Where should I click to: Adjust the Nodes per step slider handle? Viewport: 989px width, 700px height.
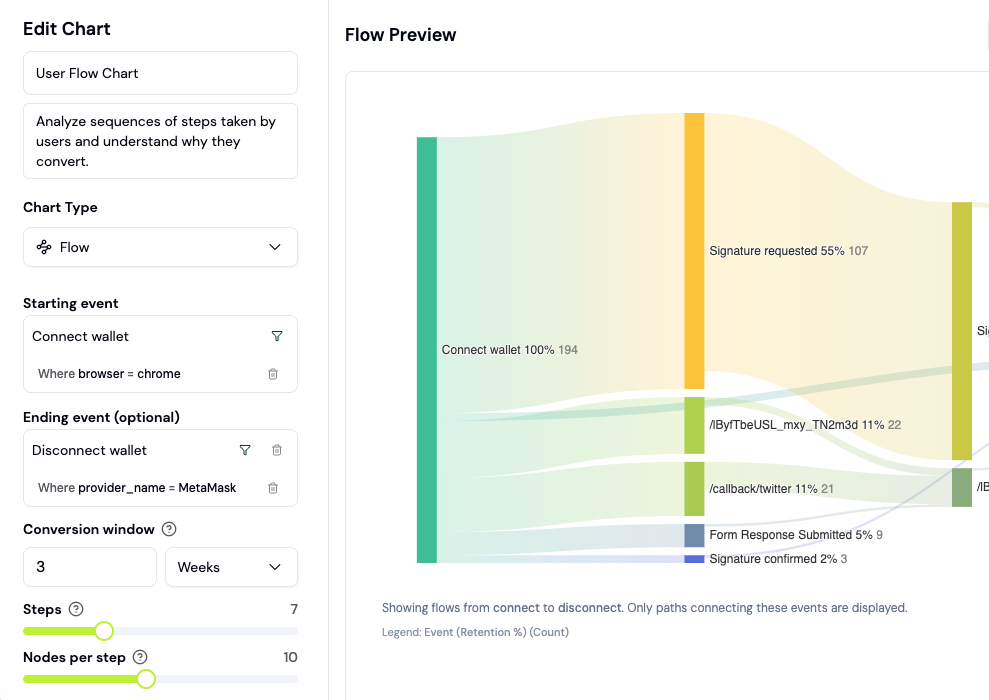pyautogui.click(x=148, y=679)
